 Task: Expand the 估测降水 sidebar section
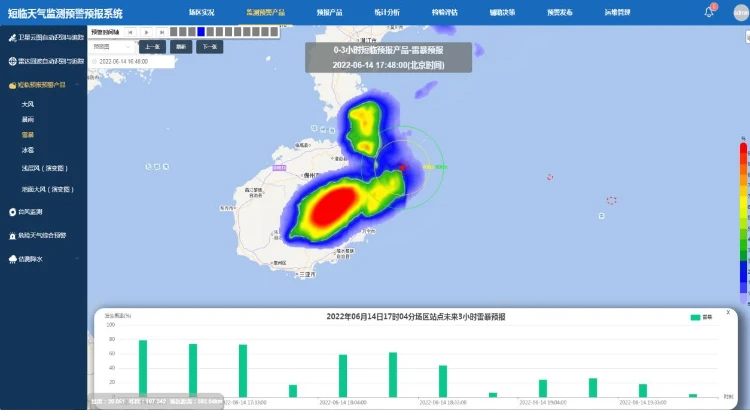(x=78, y=258)
